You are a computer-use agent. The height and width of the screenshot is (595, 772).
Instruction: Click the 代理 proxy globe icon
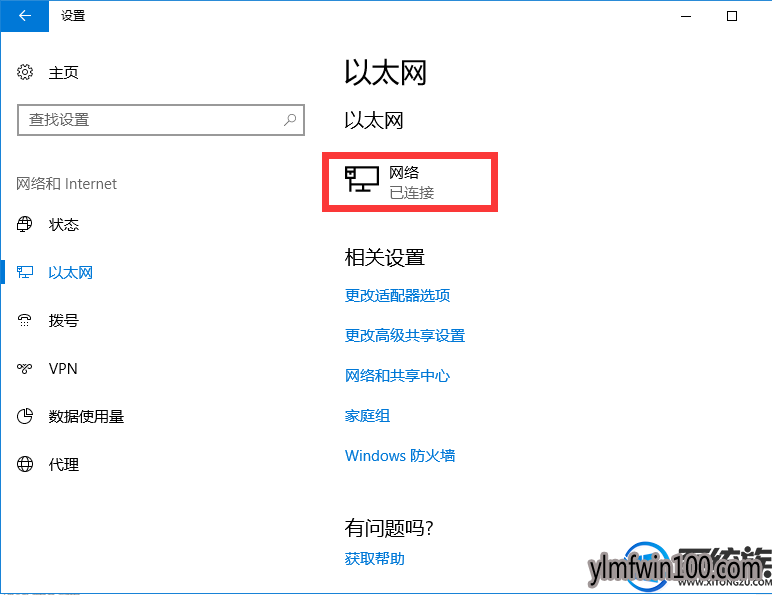(25, 464)
